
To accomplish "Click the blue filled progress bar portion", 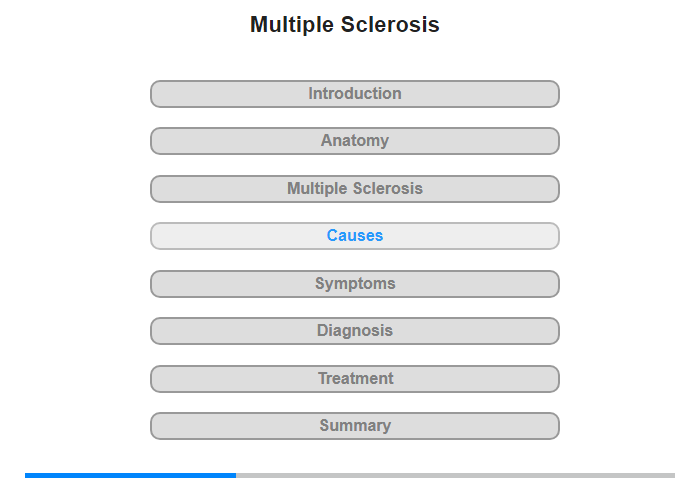I will tap(130, 476).
